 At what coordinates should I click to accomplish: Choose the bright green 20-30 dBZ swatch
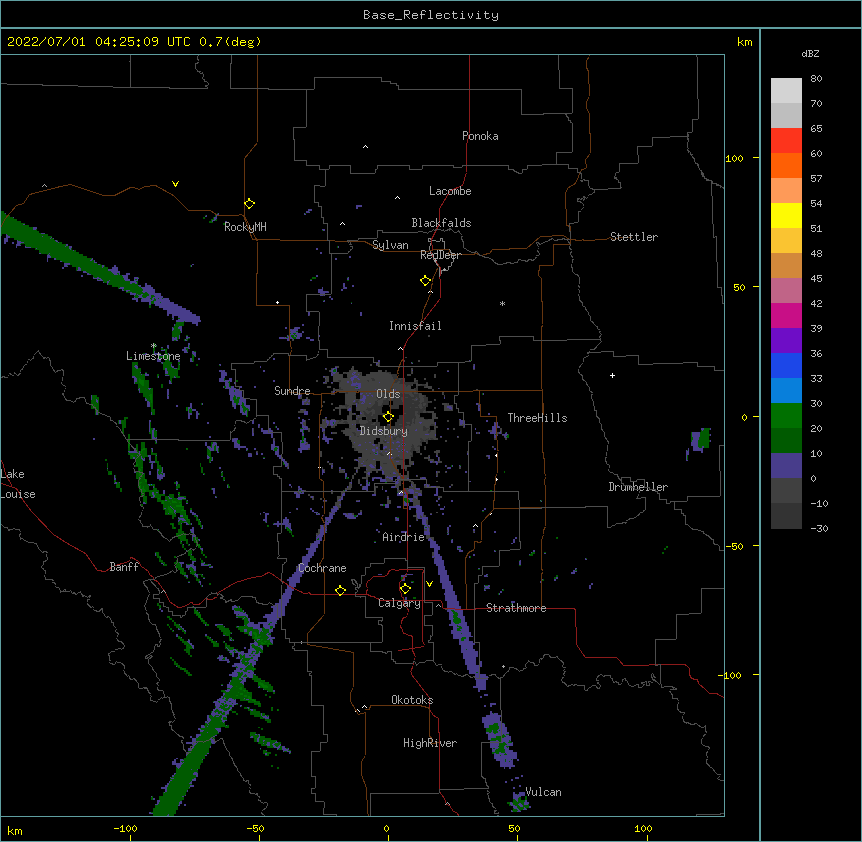click(786, 416)
